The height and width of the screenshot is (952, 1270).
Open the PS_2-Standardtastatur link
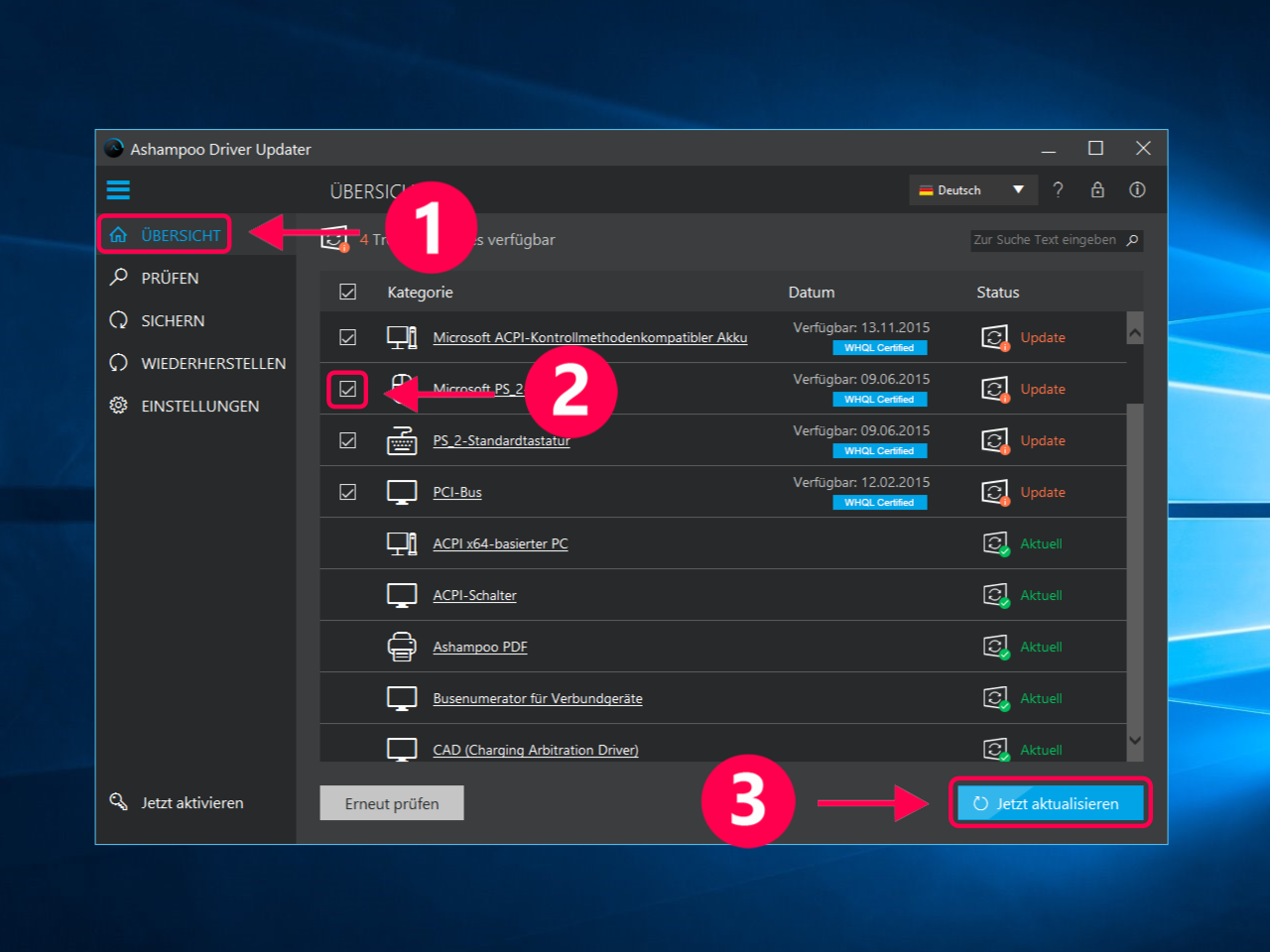[501, 440]
